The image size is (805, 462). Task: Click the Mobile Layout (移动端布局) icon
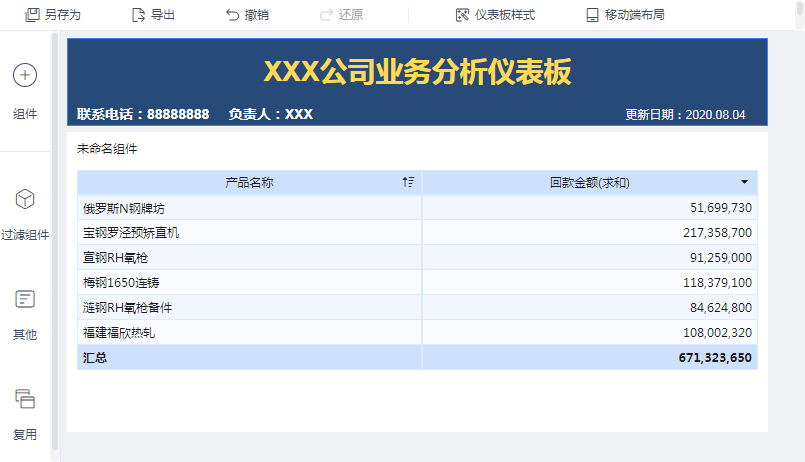pos(592,15)
